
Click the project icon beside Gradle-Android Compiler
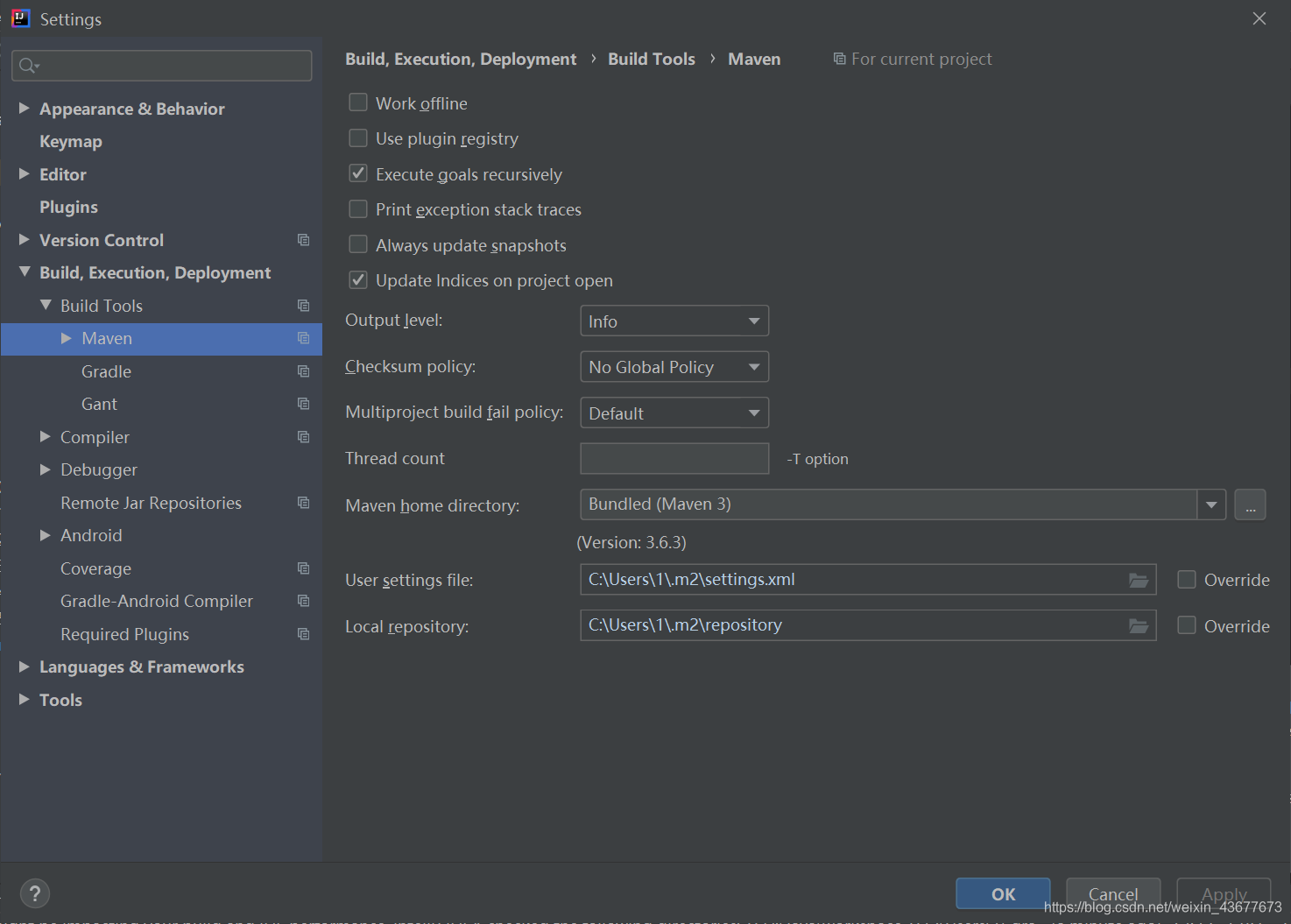click(x=303, y=601)
